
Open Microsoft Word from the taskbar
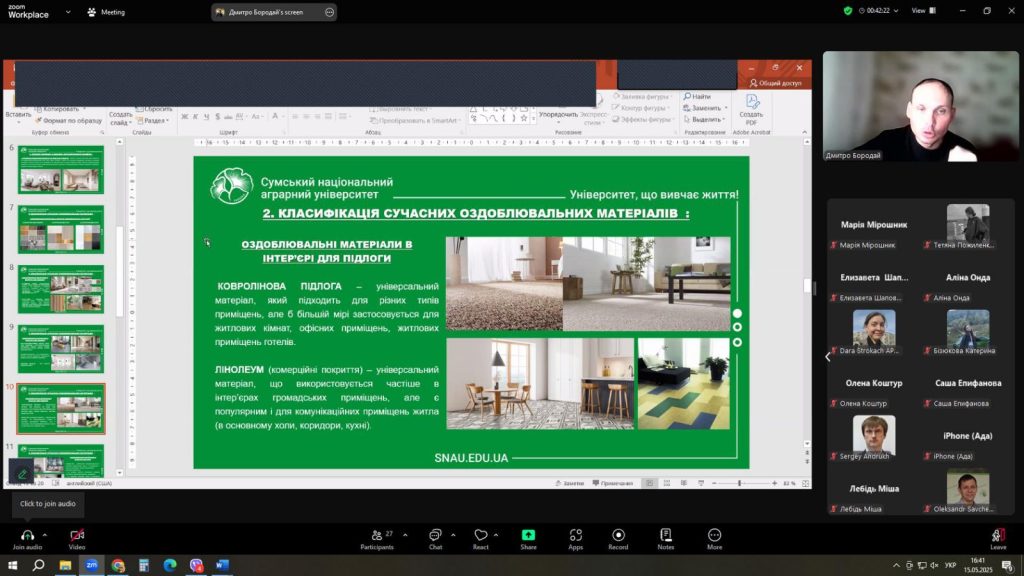point(223,565)
